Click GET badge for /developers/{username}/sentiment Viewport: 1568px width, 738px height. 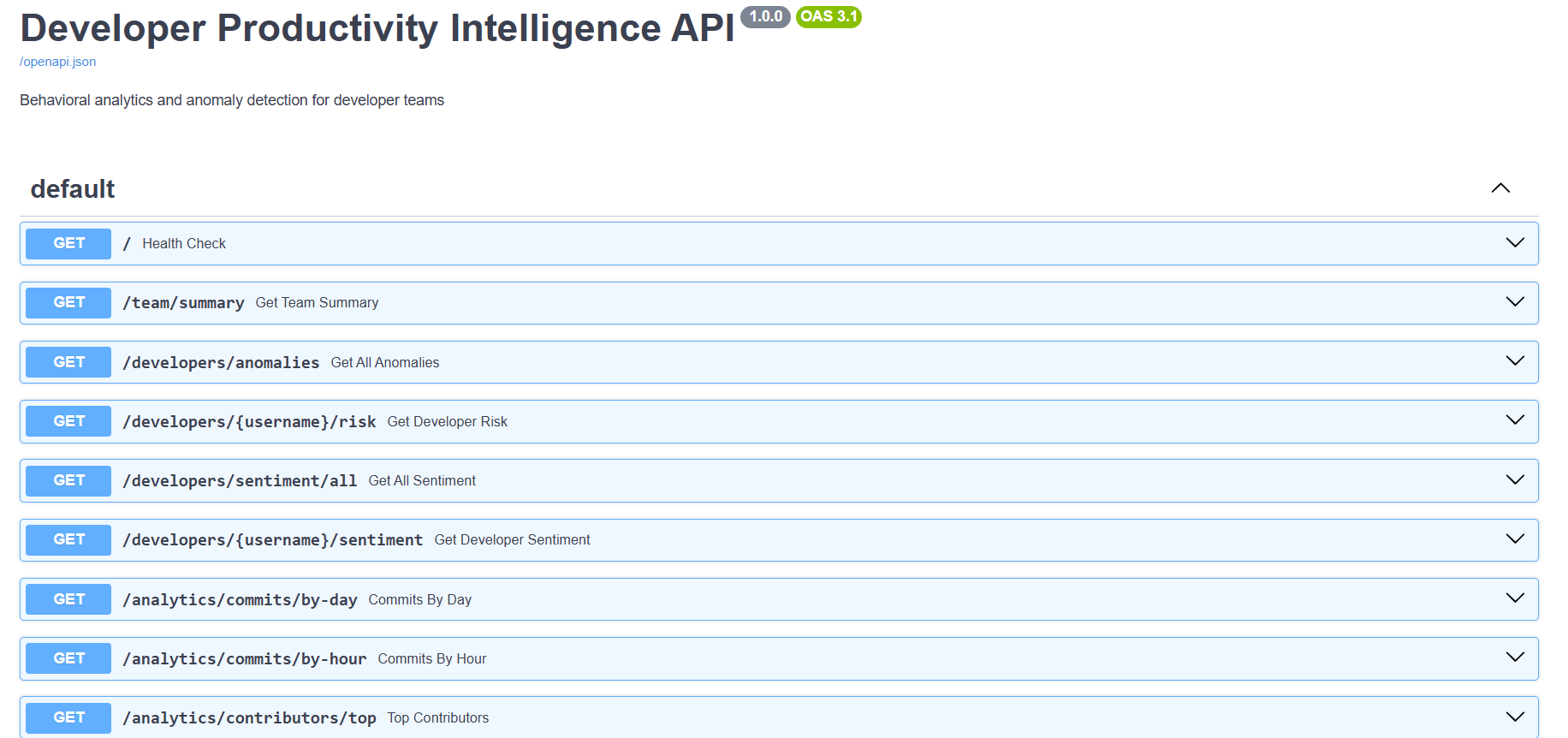(x=68, y=539)
